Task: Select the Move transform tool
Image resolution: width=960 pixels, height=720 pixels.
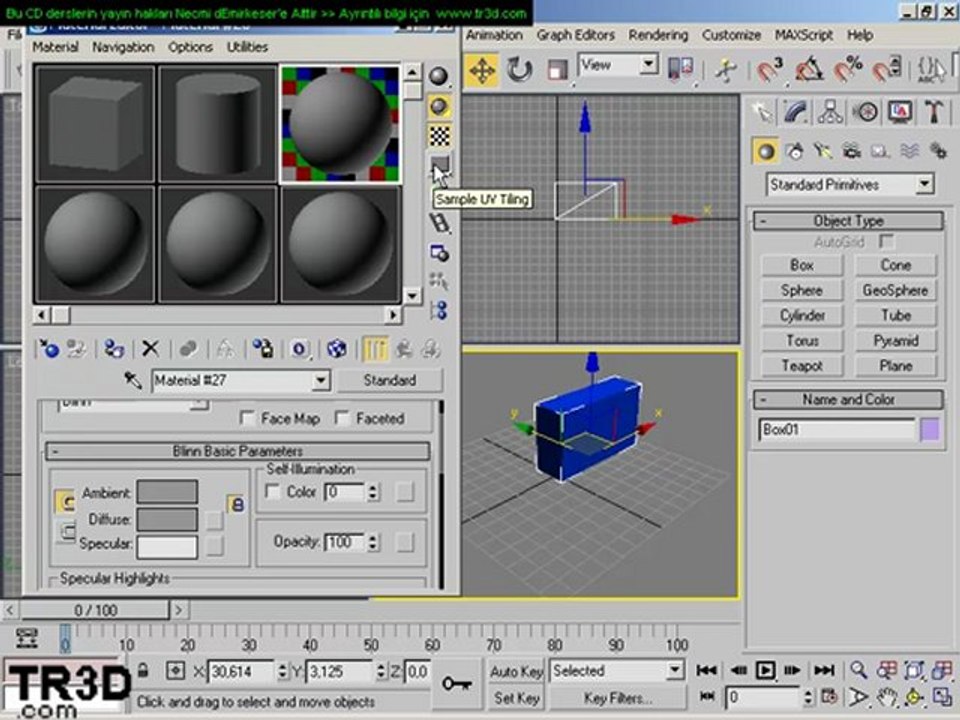Action: (482, 70)
